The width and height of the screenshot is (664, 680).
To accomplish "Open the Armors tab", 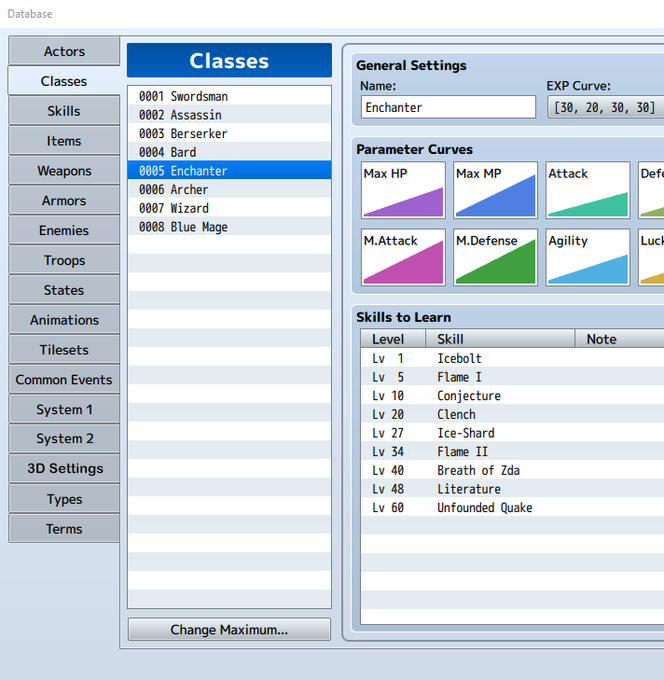I will (64, 201).
